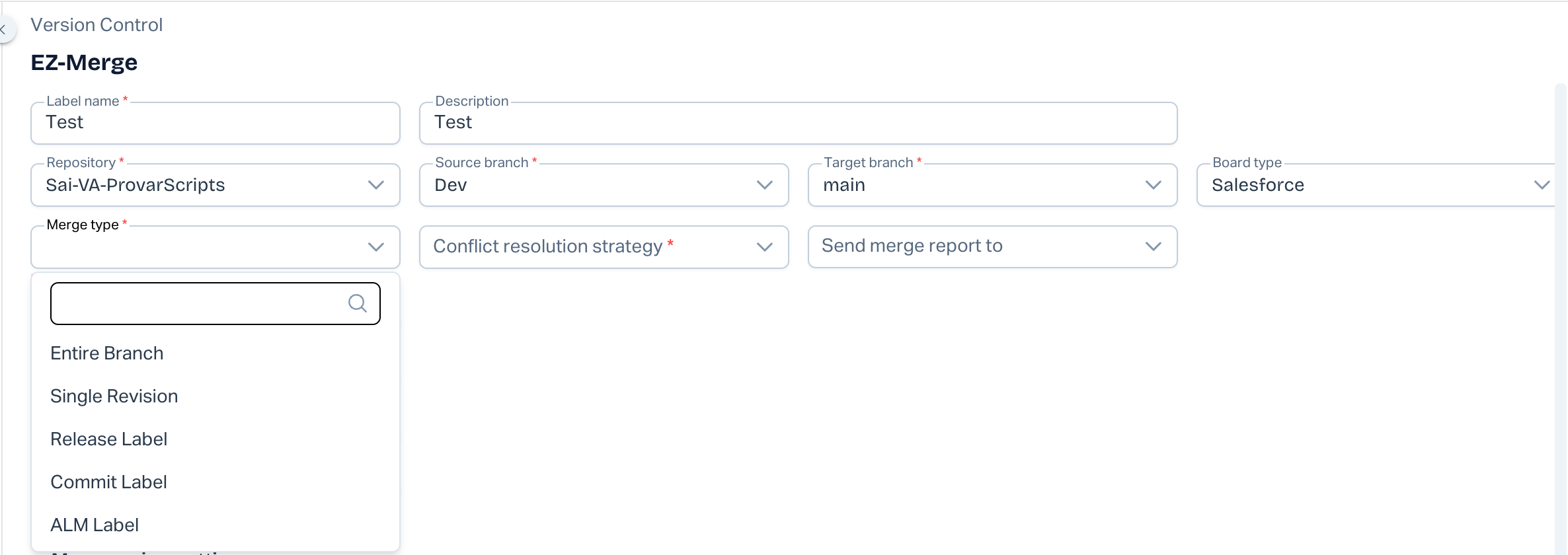Image resolution: width=1568 pixels, height=555 pixels.
Task: Choose Single Revision from the list
Action: pyautogui.click(x=114, y=396)
